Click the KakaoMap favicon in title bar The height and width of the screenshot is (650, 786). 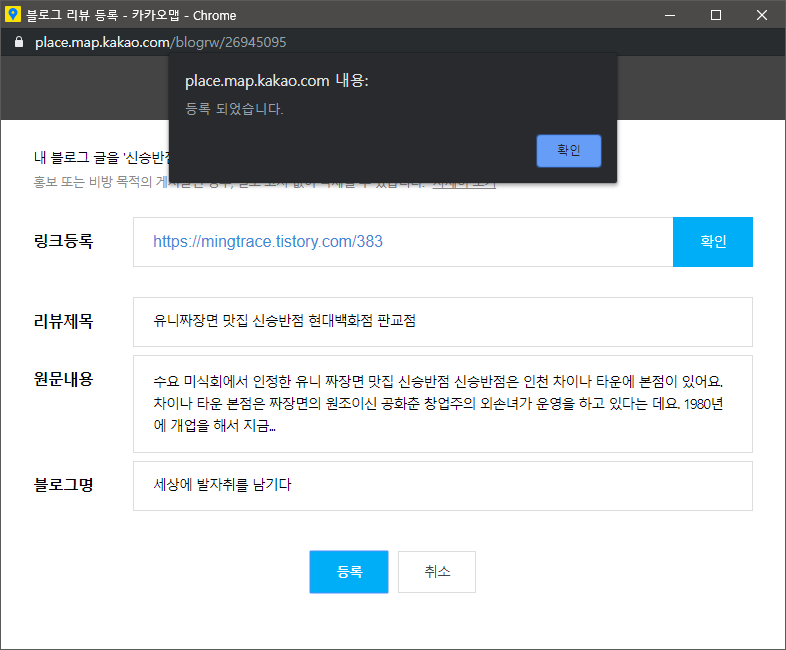(x=13, y=15)
